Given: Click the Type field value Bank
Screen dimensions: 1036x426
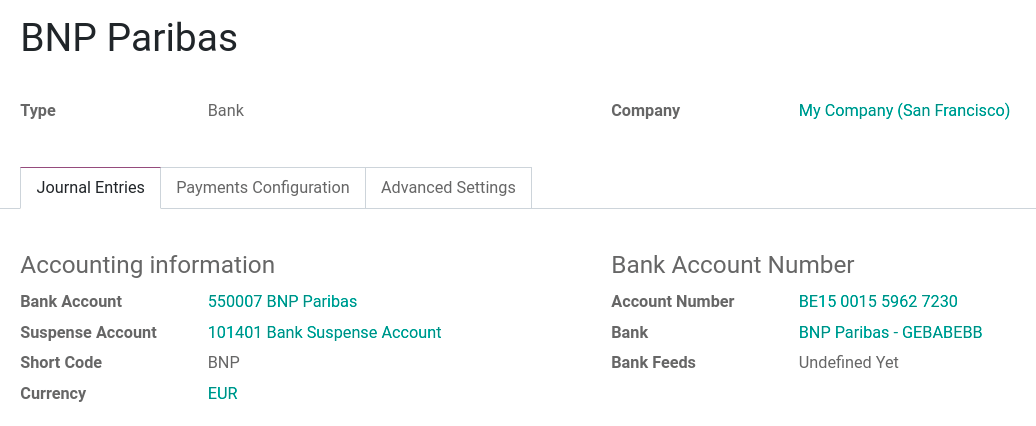Looking at the screenshot, I should (x=225, y=111).
